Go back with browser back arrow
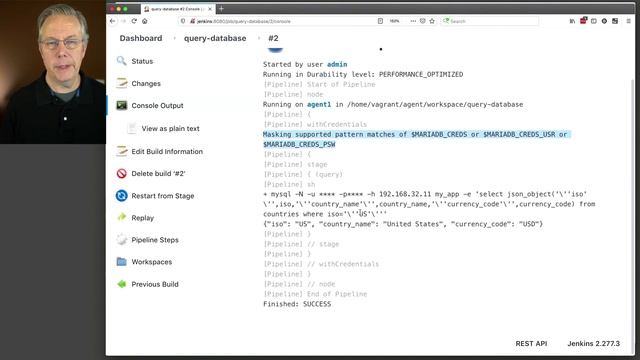Screen dimensions: 640x360 click(113, 21)
